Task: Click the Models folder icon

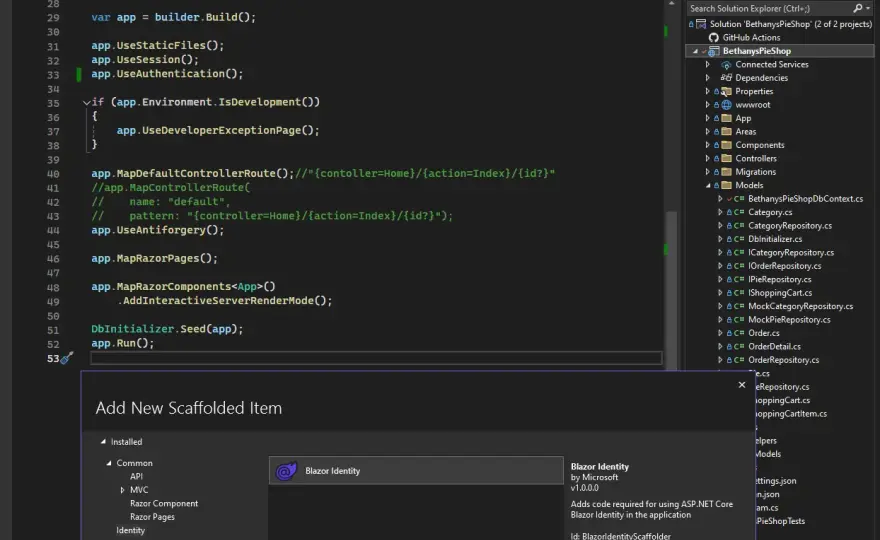Action: coord(726,185)
